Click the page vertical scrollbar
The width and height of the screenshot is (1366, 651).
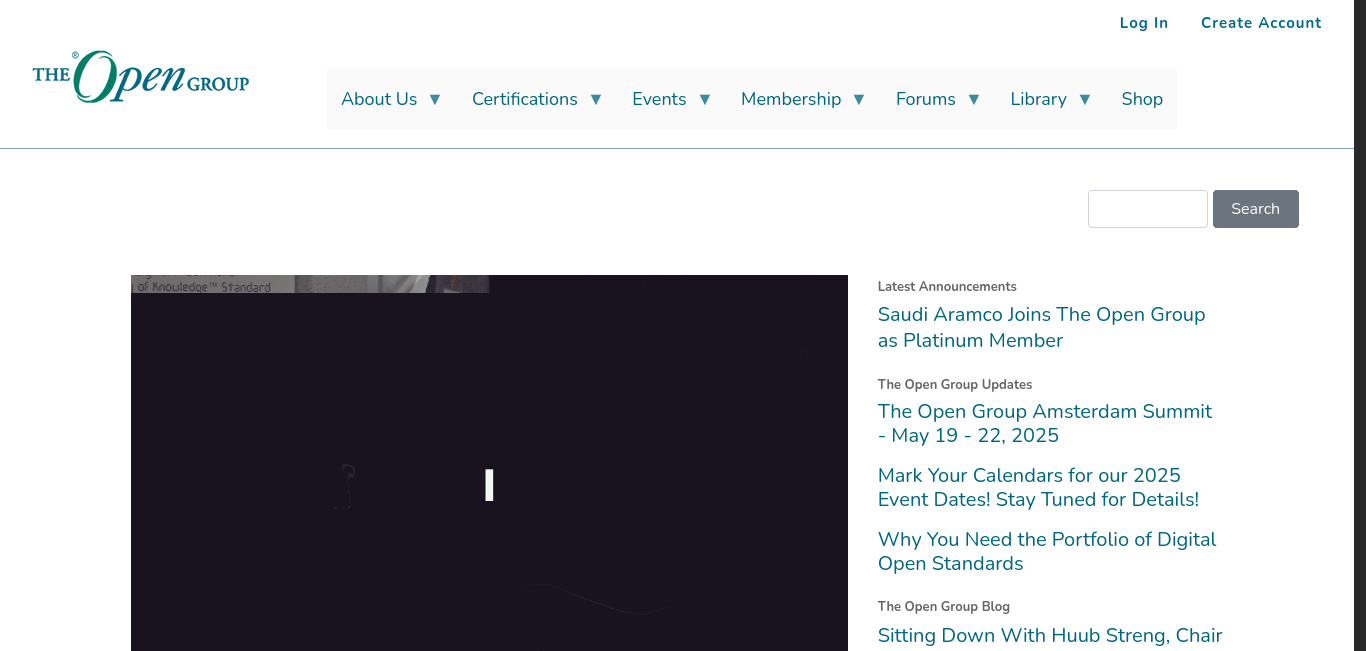(1360, 325)
